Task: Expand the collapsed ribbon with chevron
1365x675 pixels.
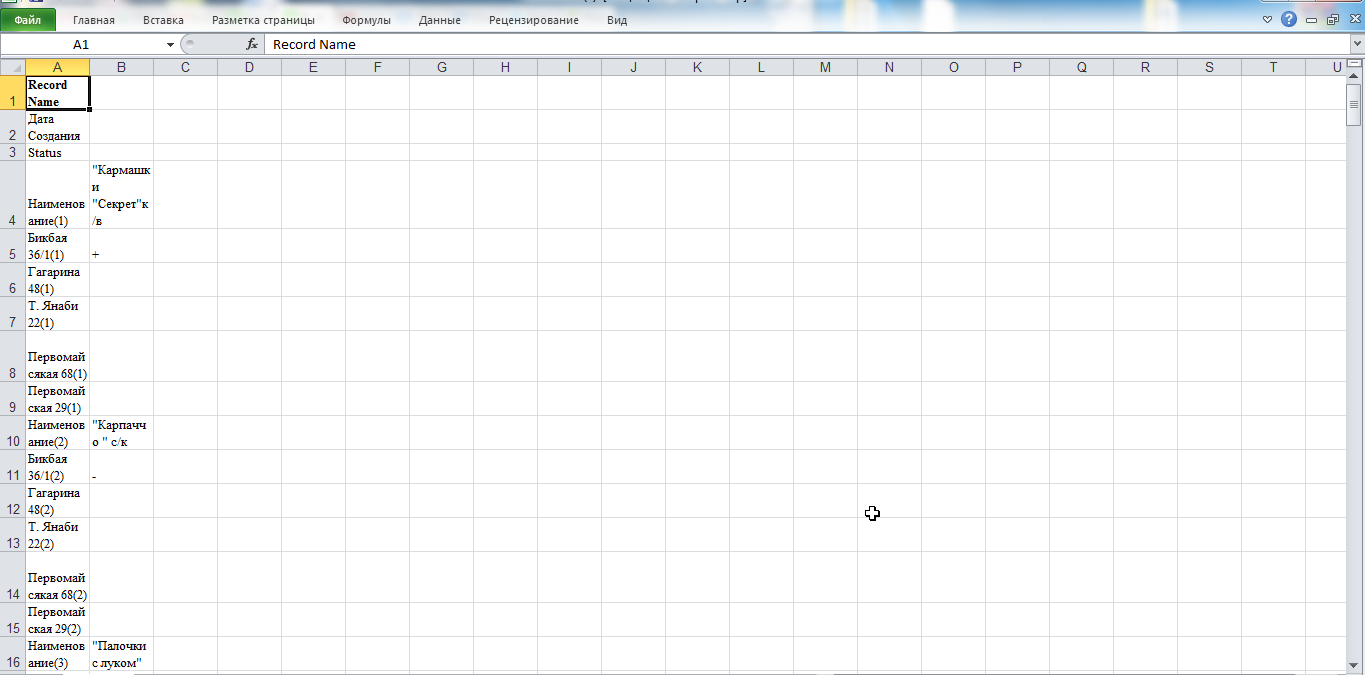Action: (1268, 20)
